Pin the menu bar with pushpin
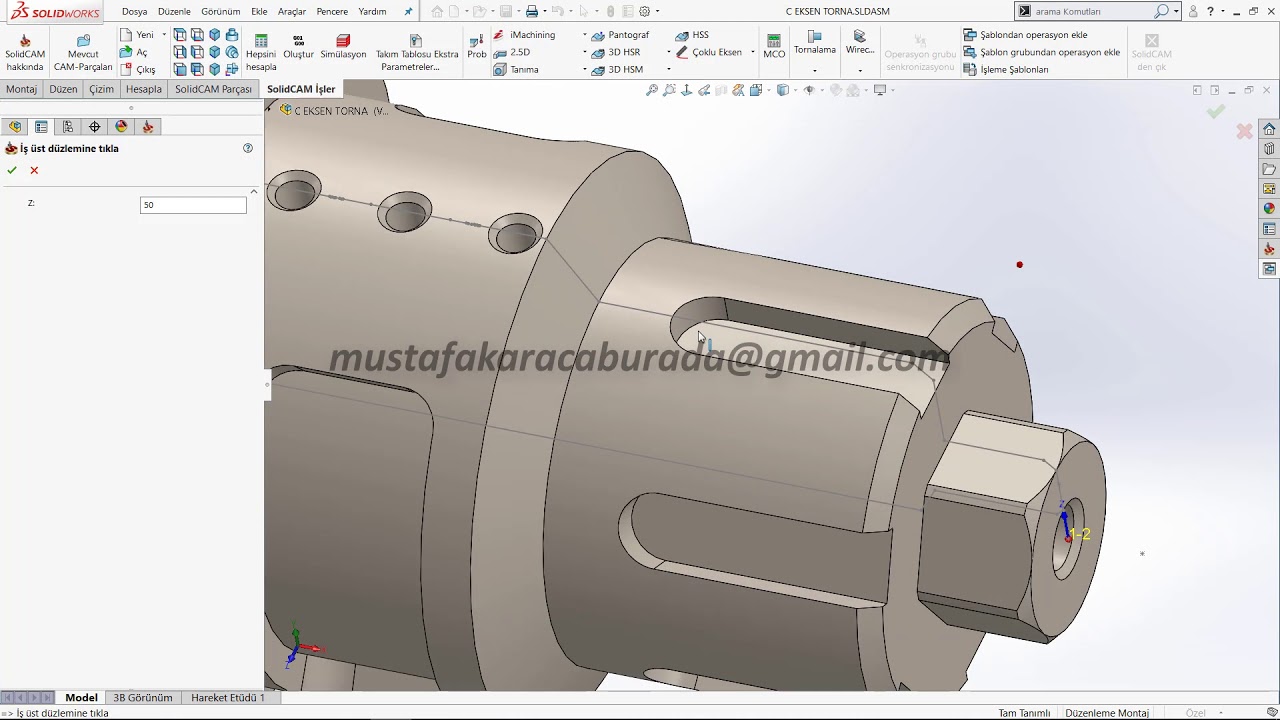The height and width of the screenshot is (720, 1280). tap(408, 12)
